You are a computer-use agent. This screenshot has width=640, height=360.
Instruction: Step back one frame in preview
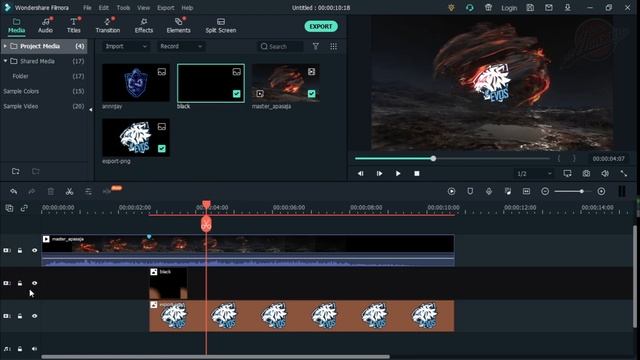pos(360,173)
